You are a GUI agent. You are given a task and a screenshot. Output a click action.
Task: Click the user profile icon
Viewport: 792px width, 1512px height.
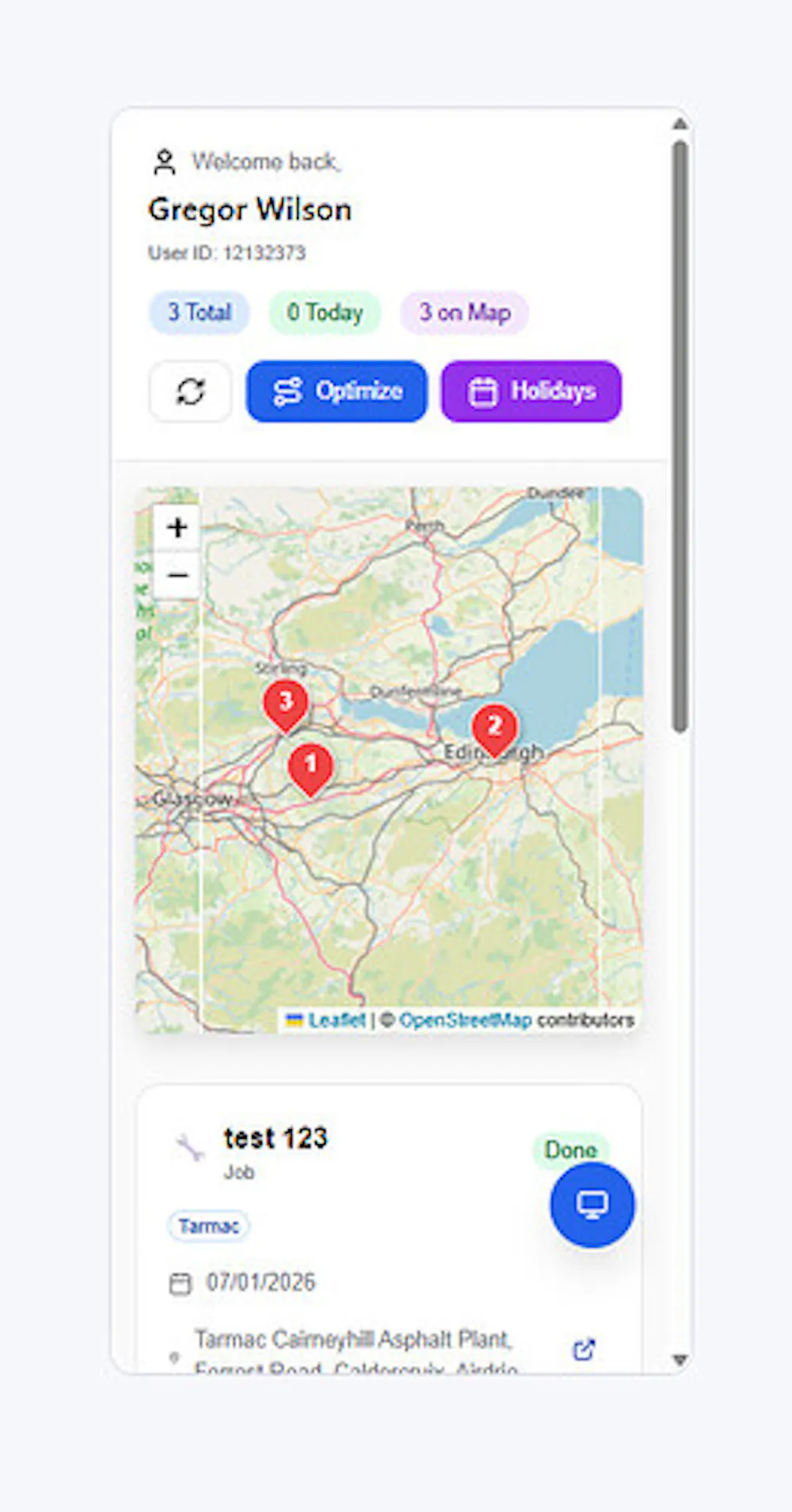click(x=164, y=162)
